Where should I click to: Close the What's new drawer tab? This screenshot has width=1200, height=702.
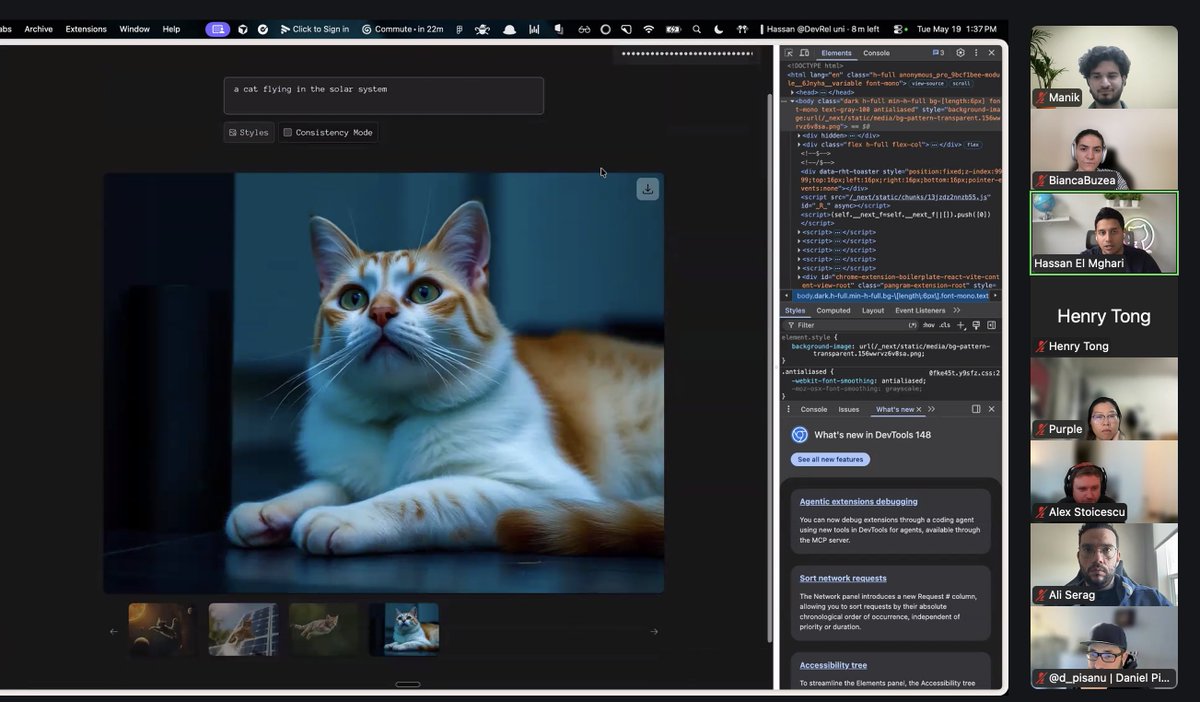919,409
